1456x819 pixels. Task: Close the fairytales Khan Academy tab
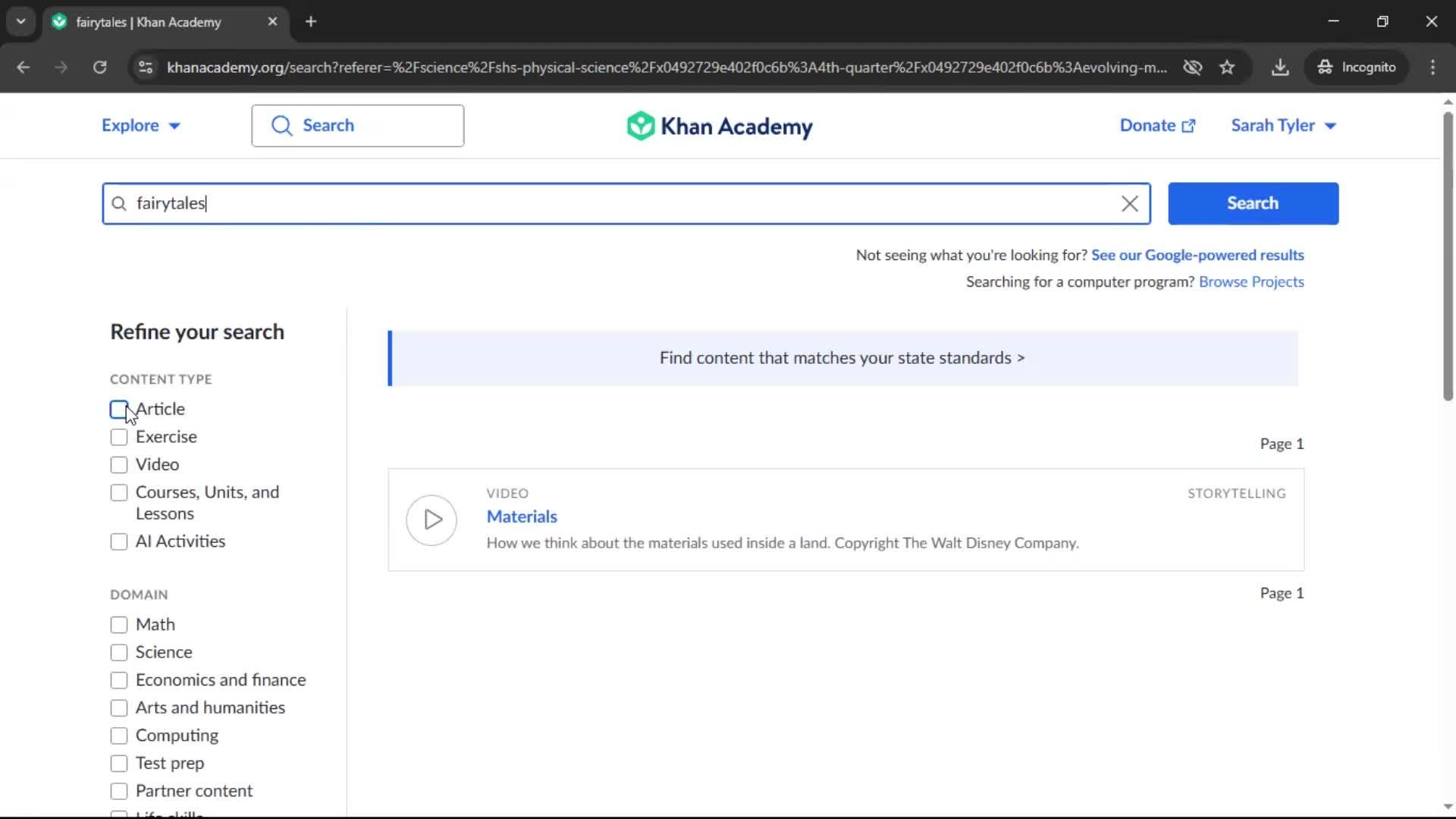click(272, 22)
